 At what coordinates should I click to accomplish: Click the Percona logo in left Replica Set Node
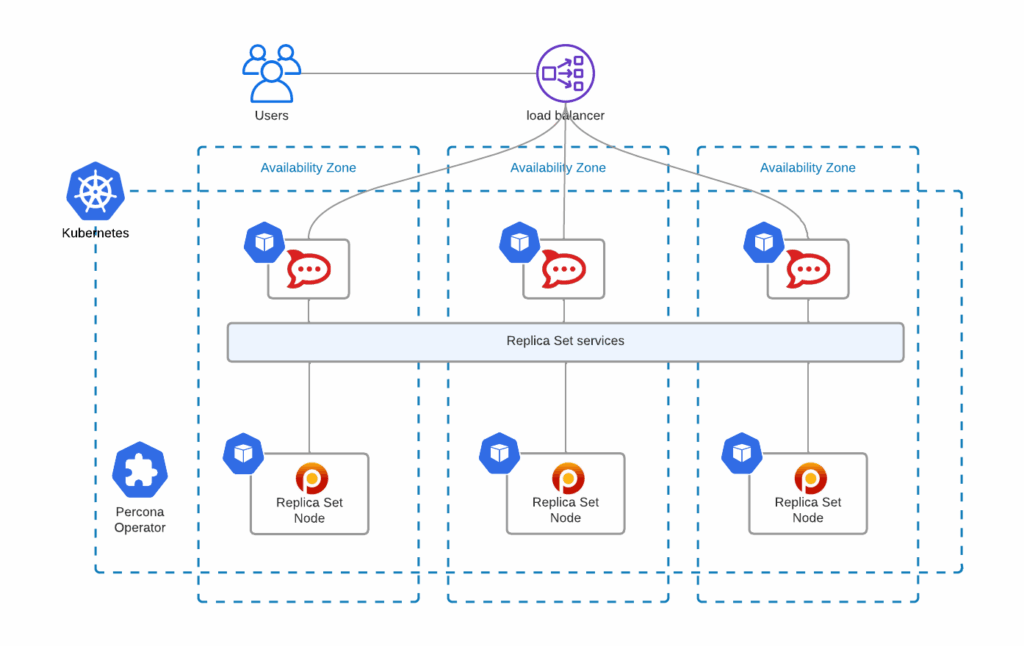pos(312,479)
